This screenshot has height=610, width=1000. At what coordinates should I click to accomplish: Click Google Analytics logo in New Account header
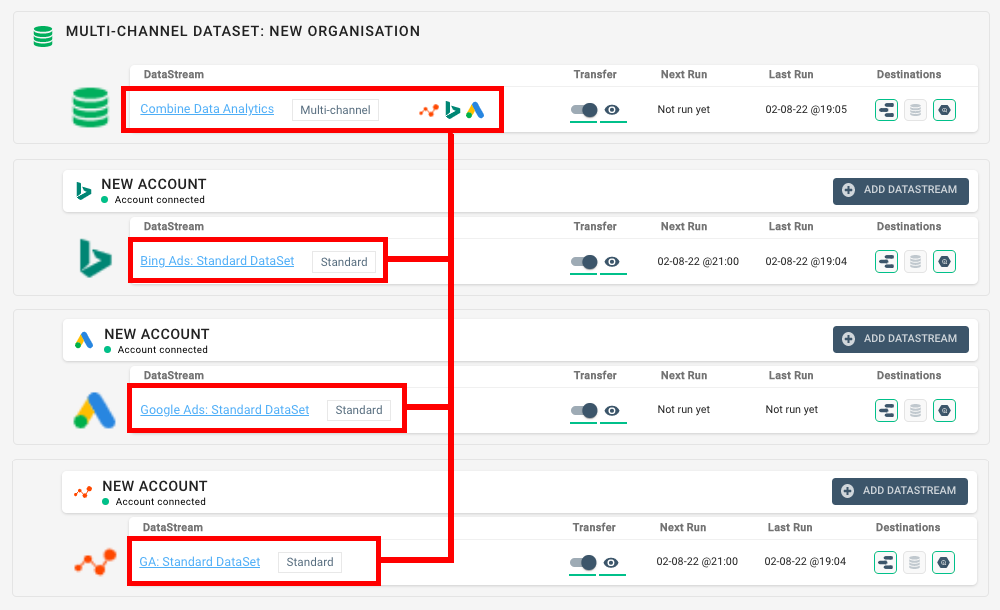point(83,492)
